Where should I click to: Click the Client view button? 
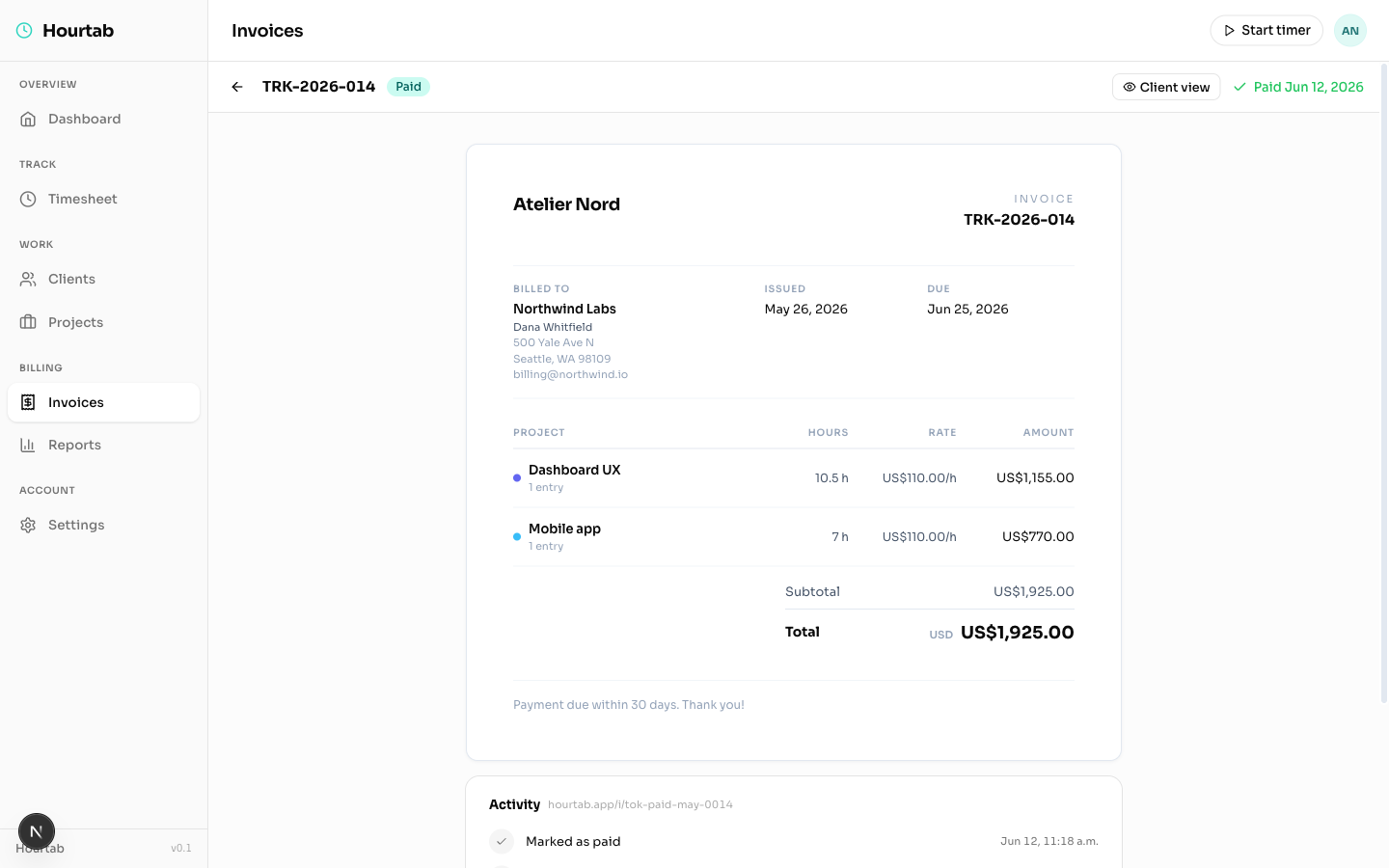[1166, 87]
